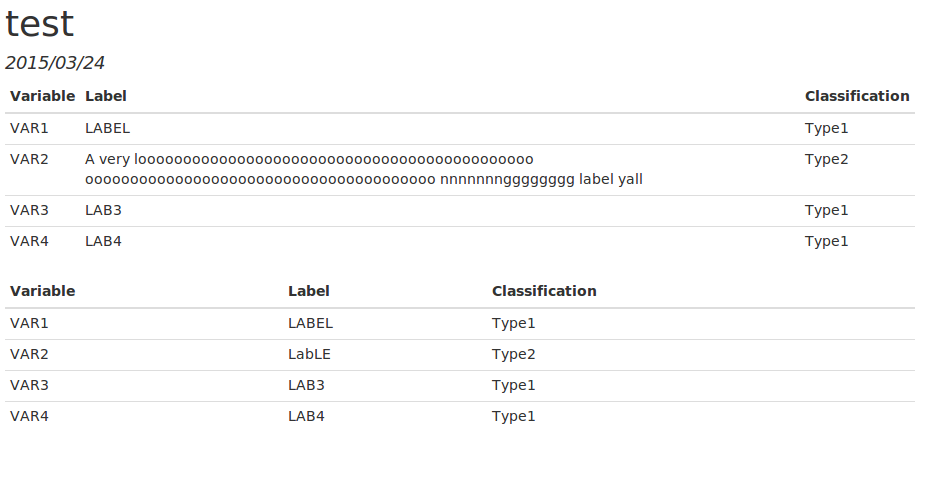Viewport: 943px width, 481px height.
Task: Click Label header in second table
Action: pos(308,291)
